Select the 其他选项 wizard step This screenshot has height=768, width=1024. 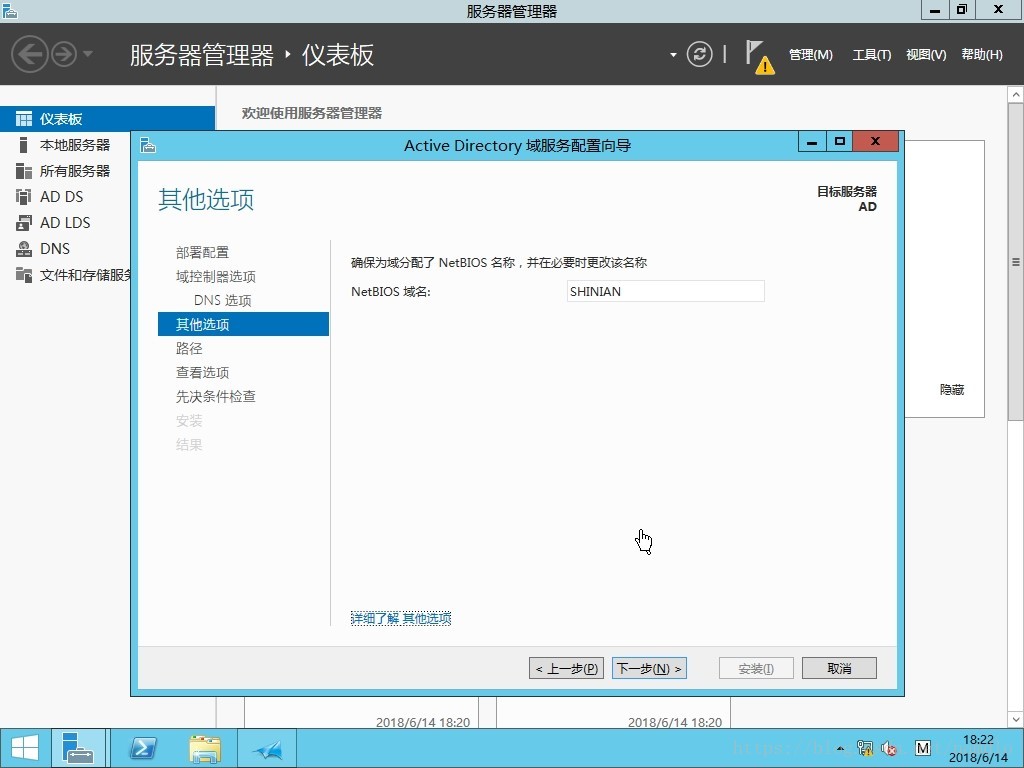pyautogui.click(x=243, y=324)
